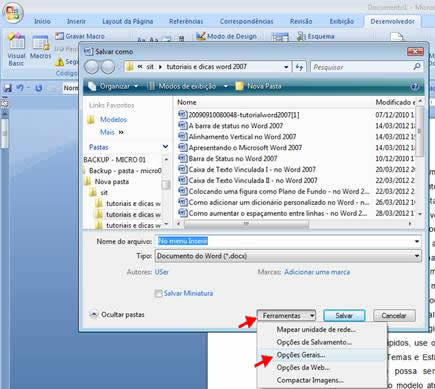Sort by the Nome column header
Image resolution: width=435 pixels, height=389 pixels.
pos(187,102)
